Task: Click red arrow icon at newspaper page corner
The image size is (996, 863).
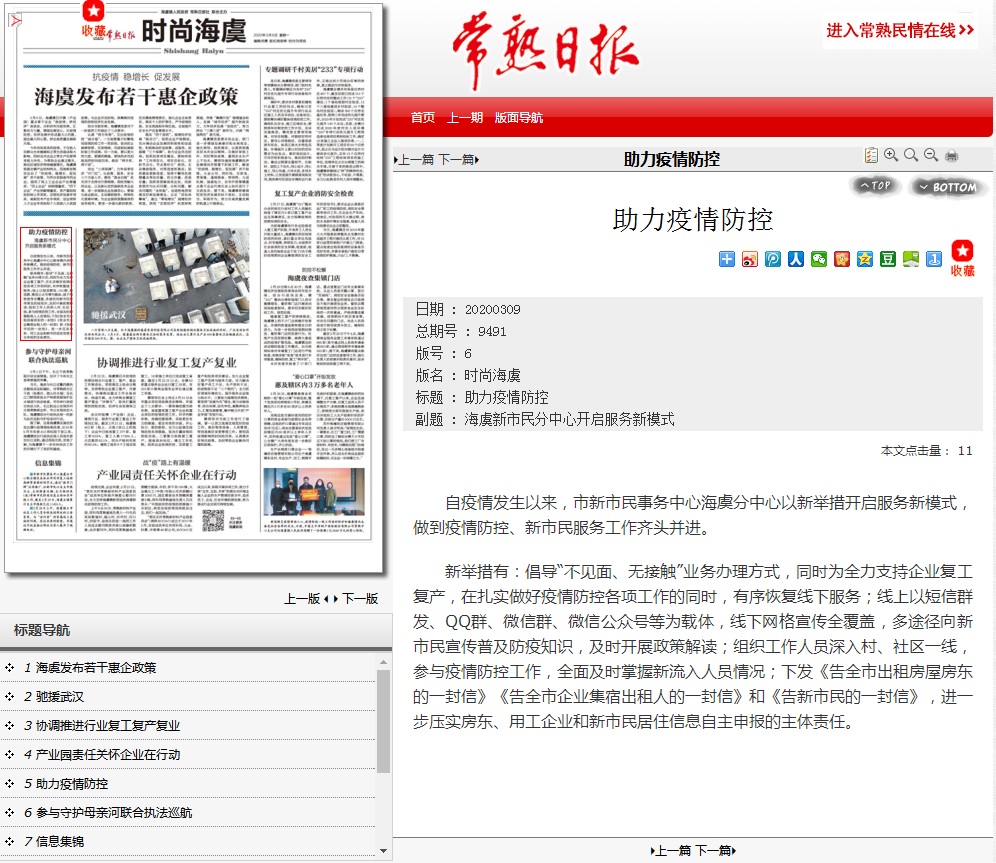Action: [15, 21]
